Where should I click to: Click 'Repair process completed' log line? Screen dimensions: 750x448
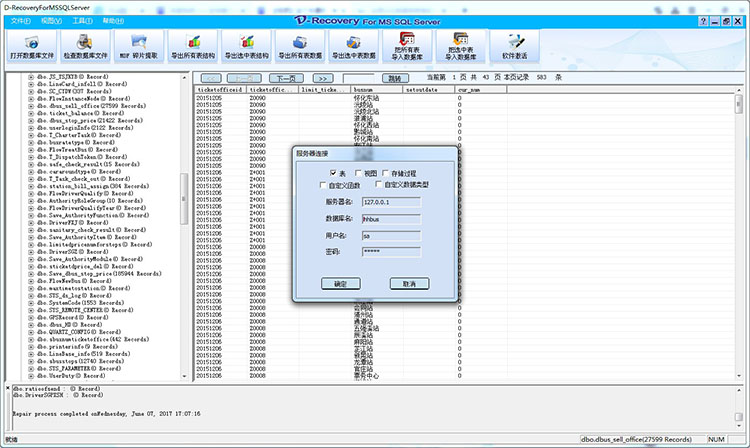pos(106,414)
